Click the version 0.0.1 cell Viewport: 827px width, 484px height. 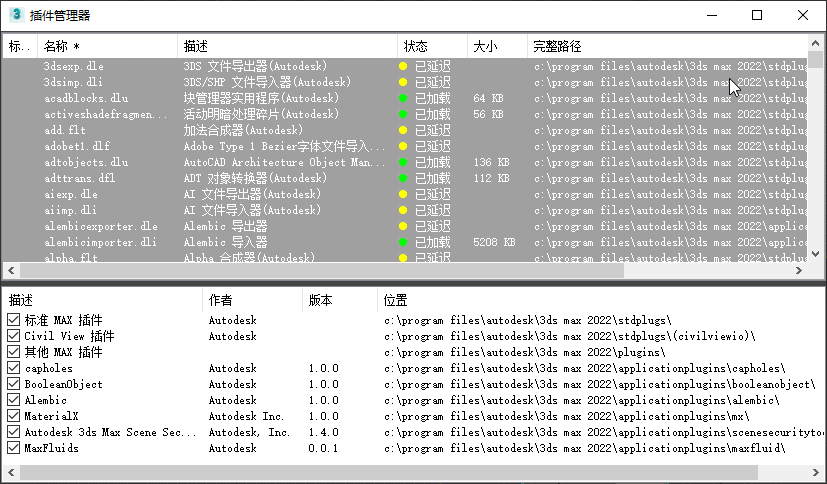tap(323, 448)
